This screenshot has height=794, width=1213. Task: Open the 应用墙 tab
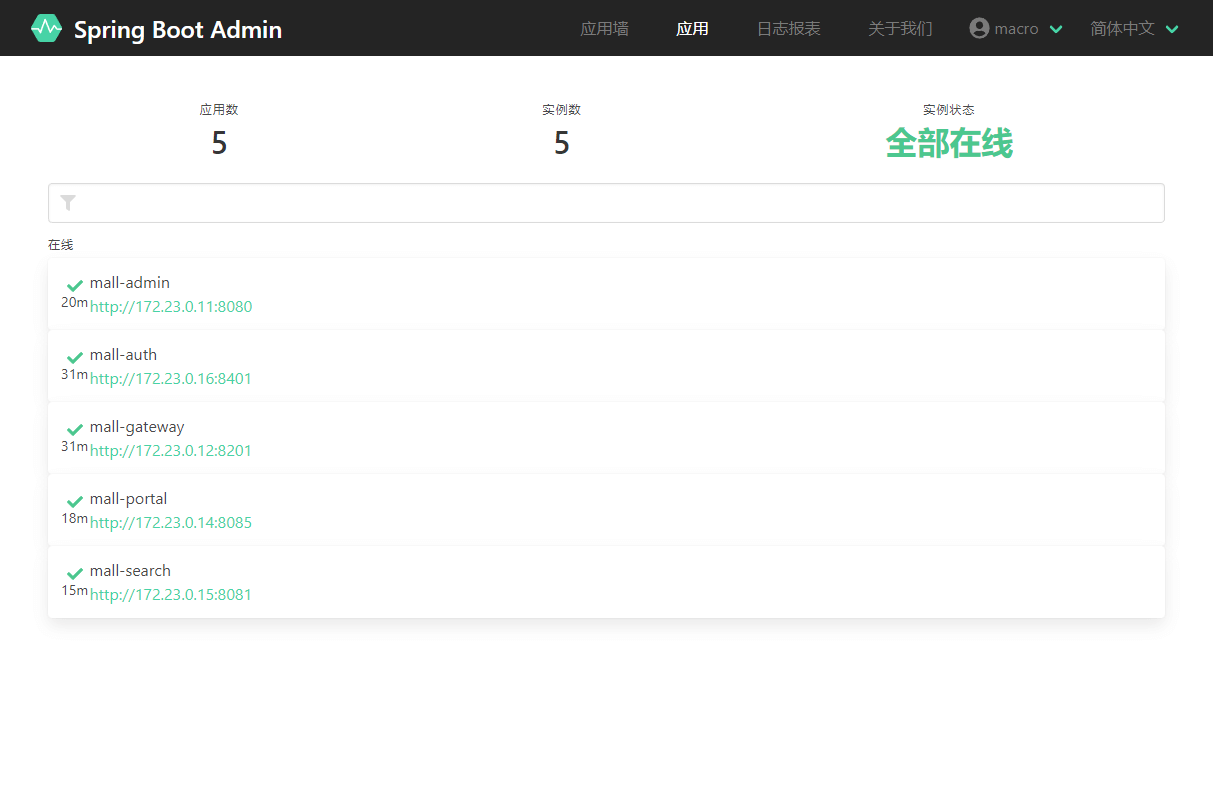pyautogui.click(x=604, y=28)
